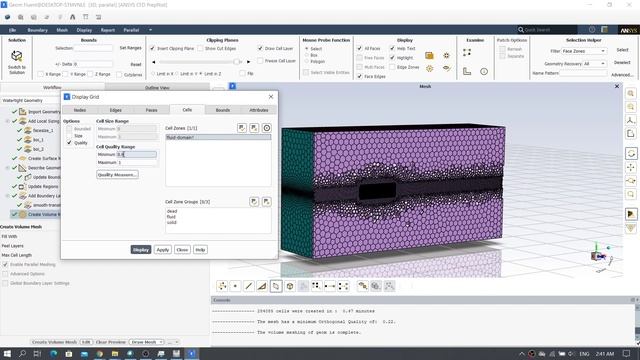Click Advanced button in Selection Helper
This screenshot has width=640, height=360.
pyautogui.click(x=622, y=75)
